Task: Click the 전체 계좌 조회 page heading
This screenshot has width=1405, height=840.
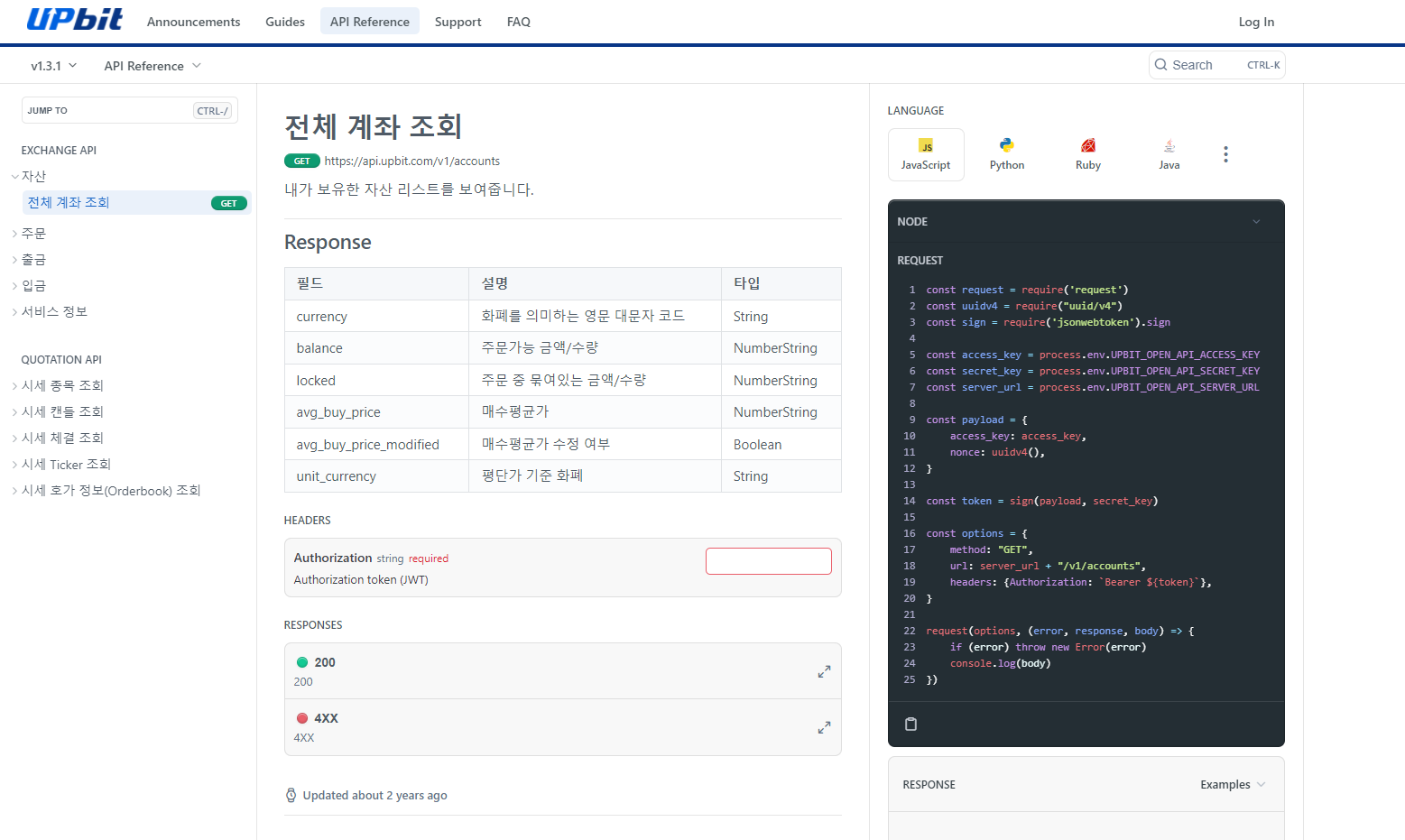Action: point(374,126)
